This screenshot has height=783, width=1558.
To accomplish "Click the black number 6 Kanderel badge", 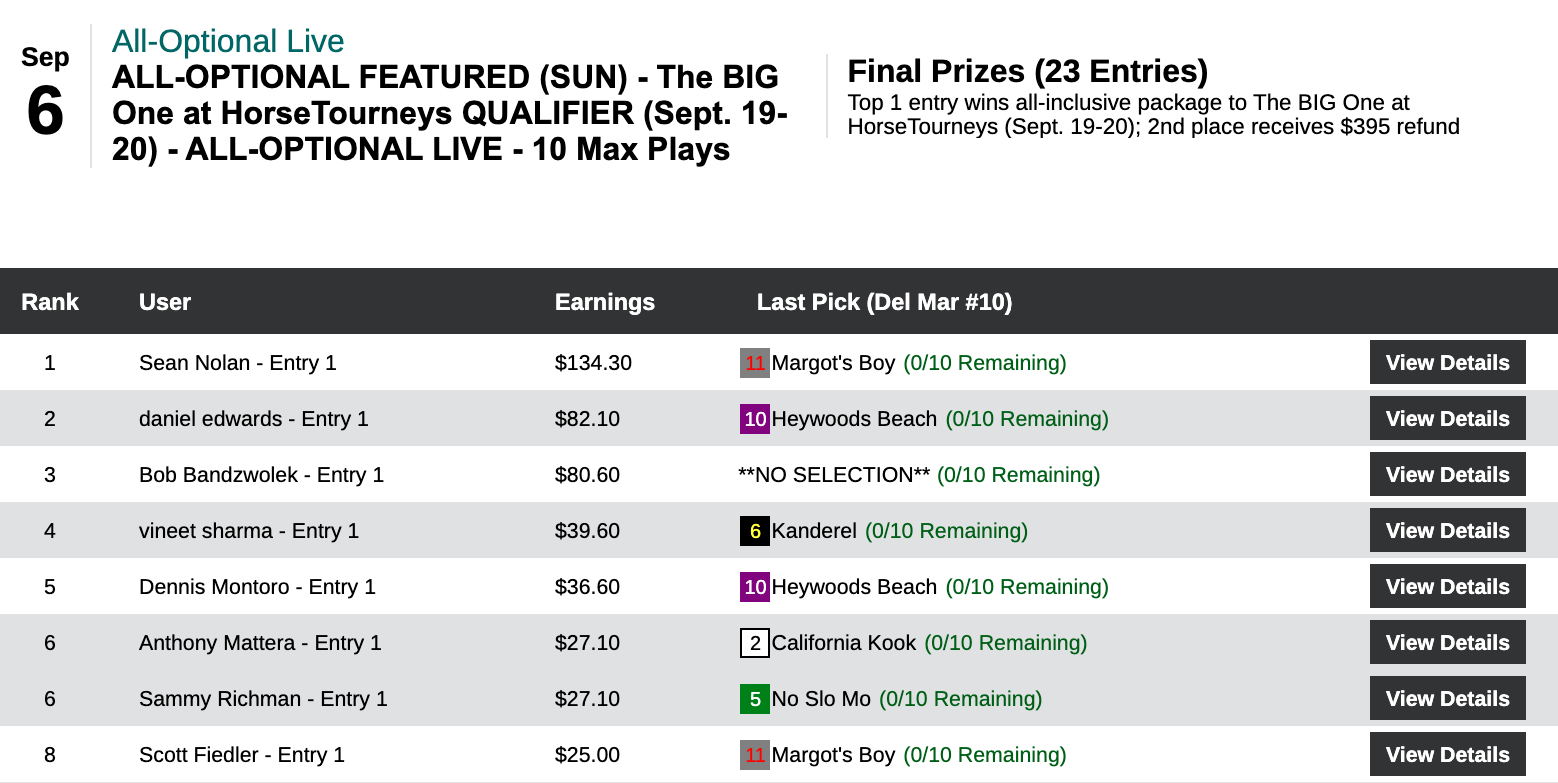I will point(754,531).
